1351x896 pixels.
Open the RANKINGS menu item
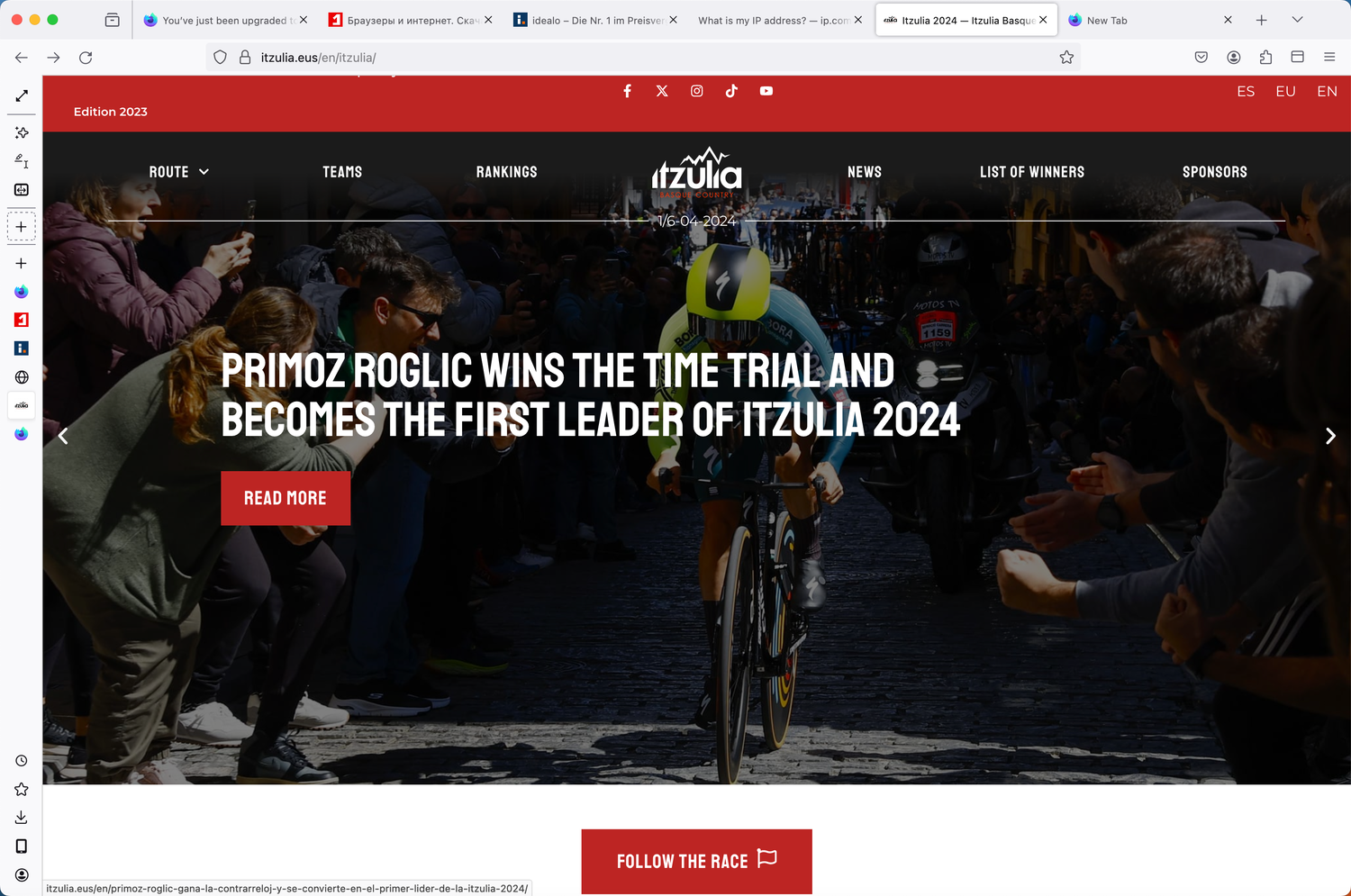[507, 172]
